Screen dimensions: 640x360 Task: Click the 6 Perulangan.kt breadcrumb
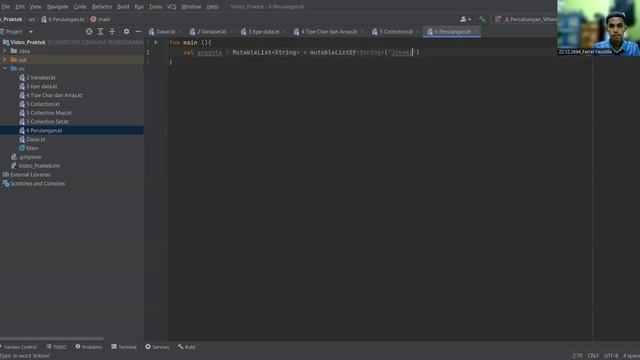pos(62,19)
